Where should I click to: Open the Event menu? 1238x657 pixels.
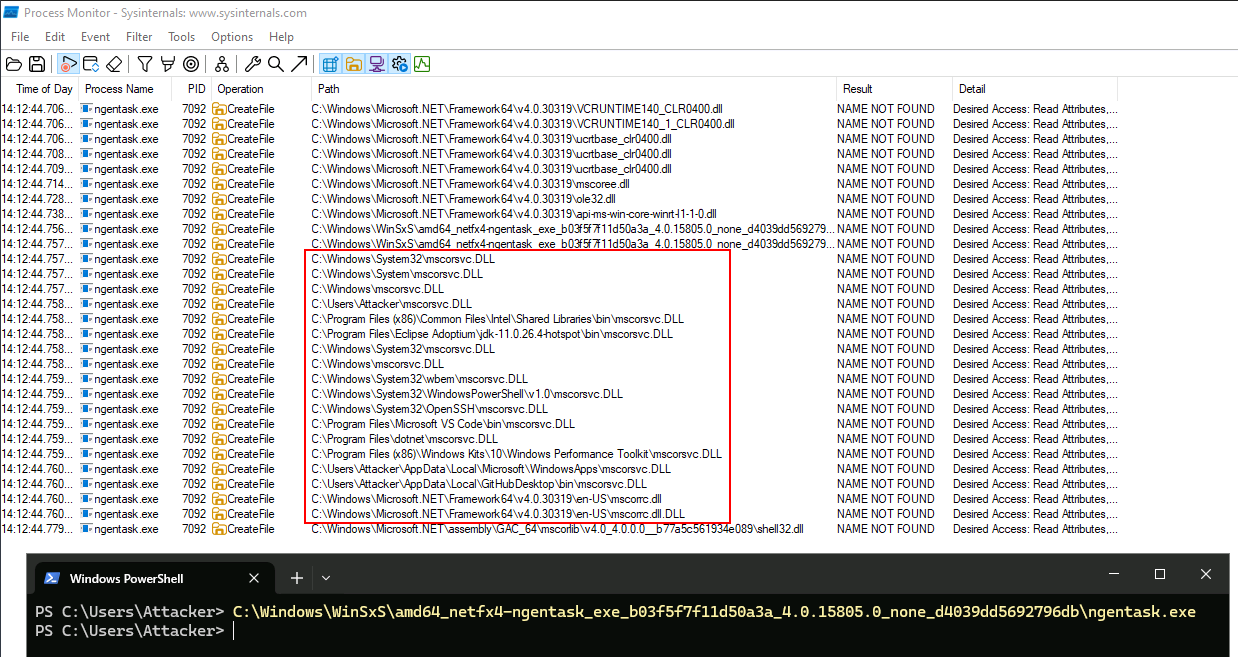[x=96, y=37]
